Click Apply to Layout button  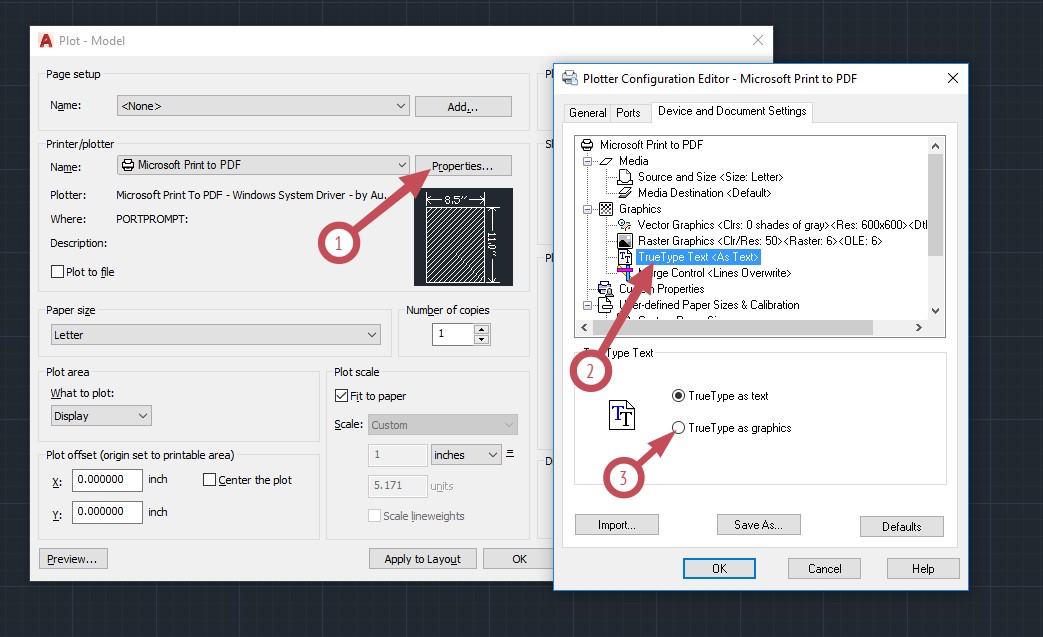pos(422,559)
